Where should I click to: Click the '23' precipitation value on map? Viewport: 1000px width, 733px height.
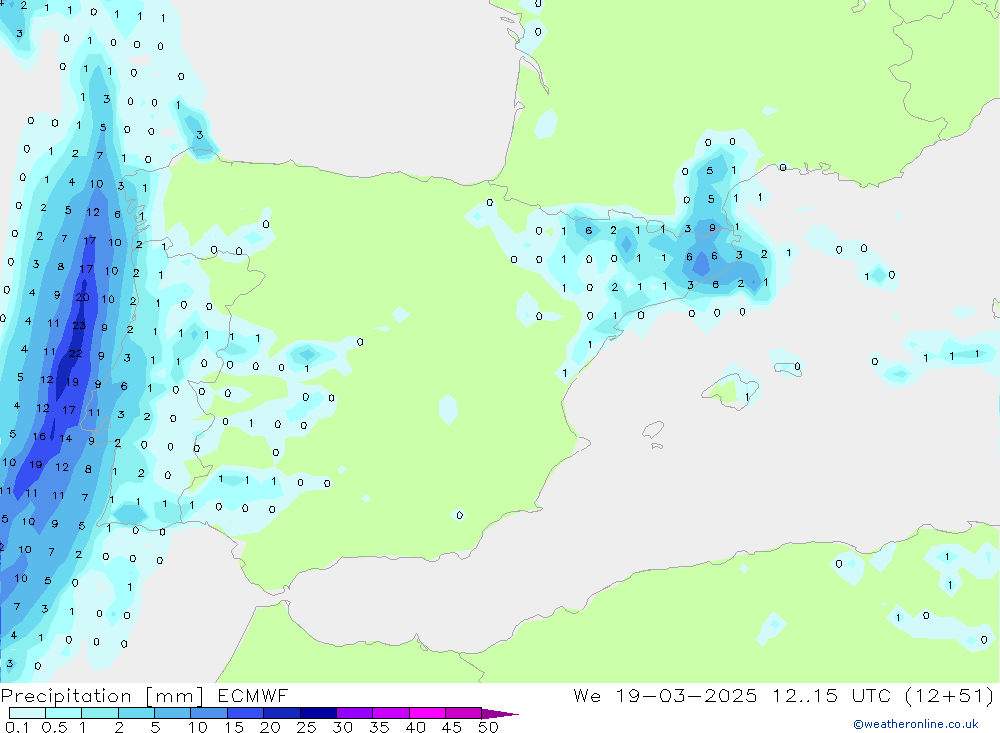(78, 325)
